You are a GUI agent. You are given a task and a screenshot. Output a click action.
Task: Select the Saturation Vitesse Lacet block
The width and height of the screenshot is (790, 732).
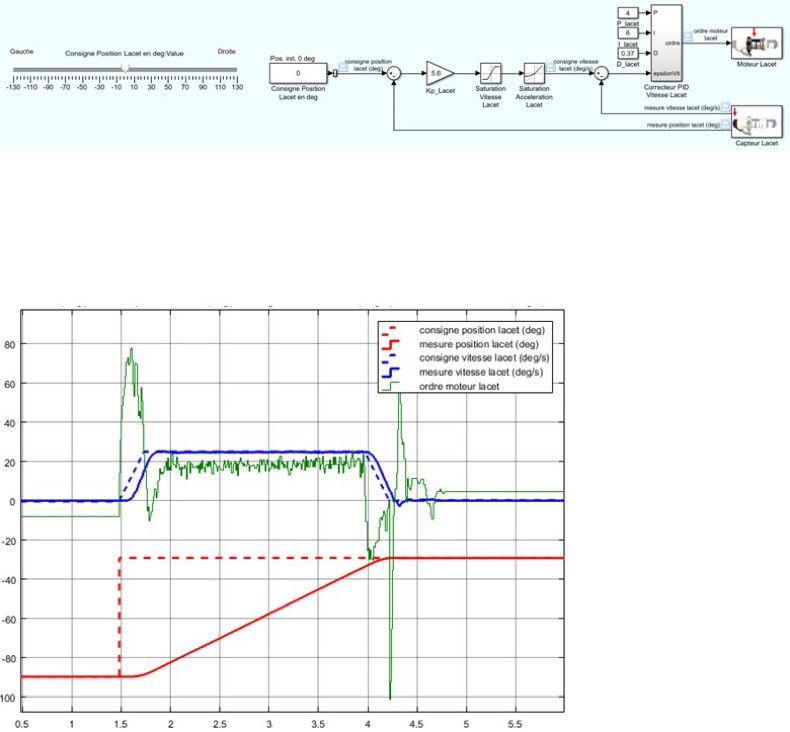491,73
